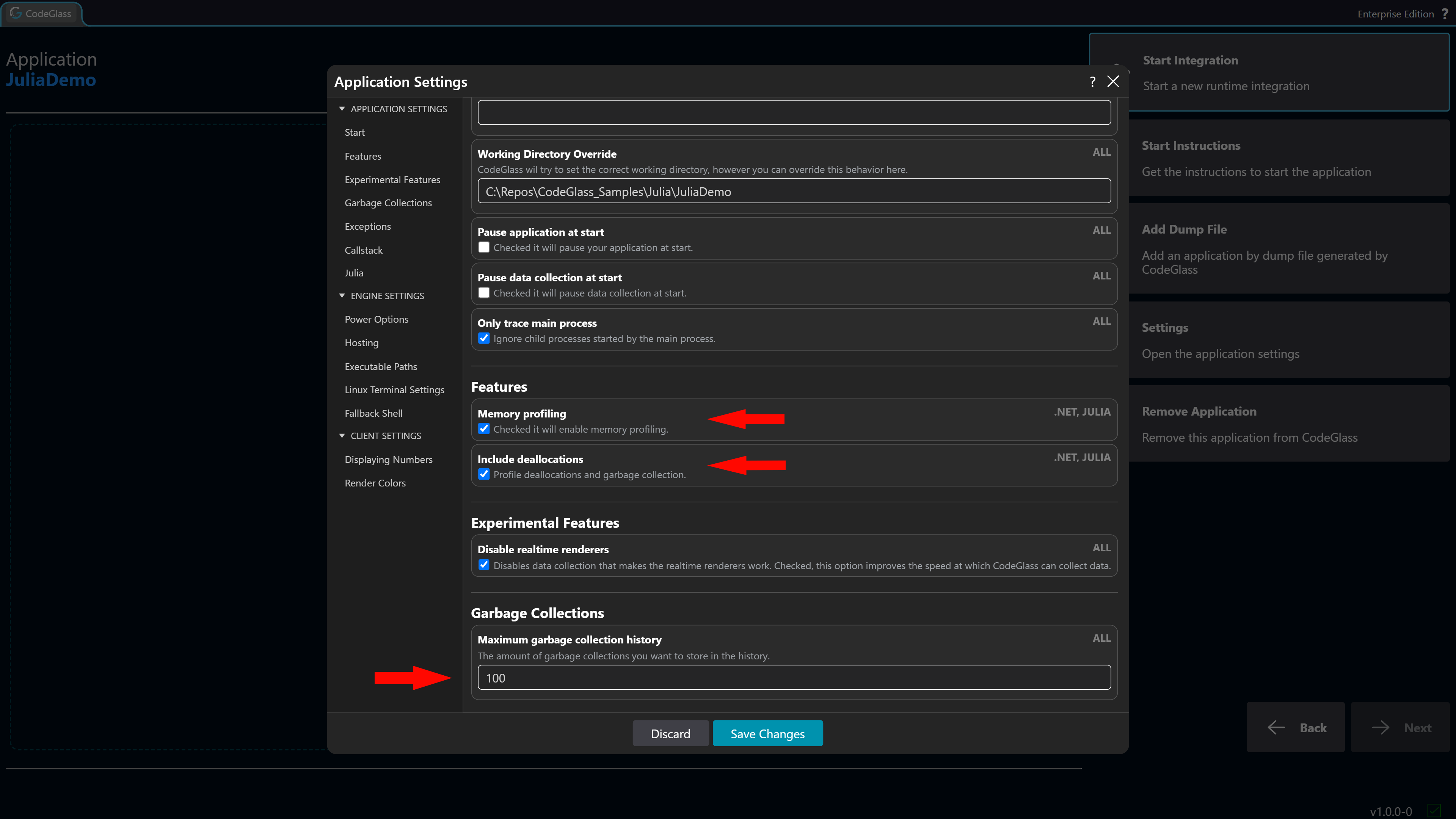
Task: Select Garbage Collections in sidebar
Action: tap(388, 202)
